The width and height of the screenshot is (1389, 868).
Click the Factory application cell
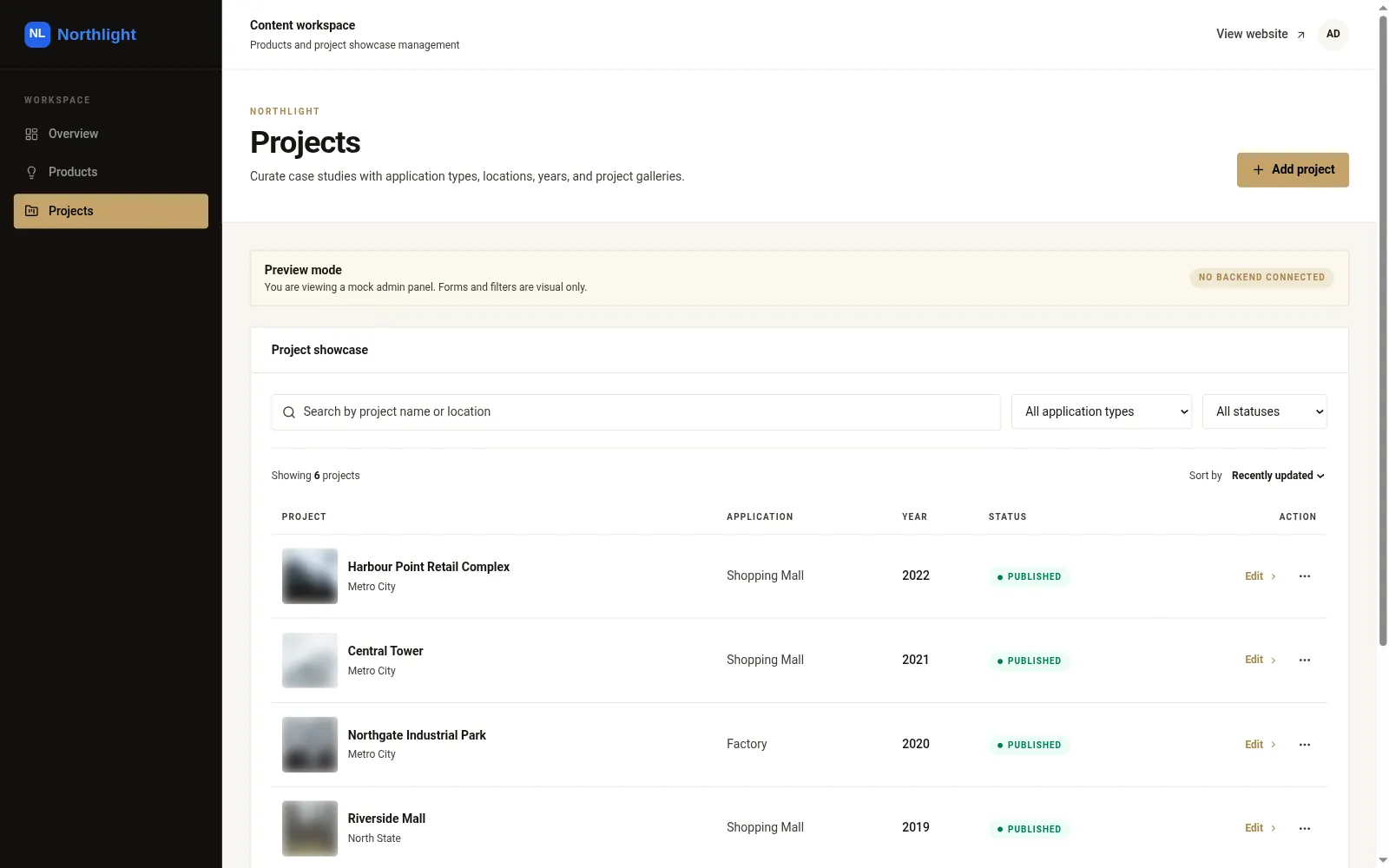pos(747,744)
